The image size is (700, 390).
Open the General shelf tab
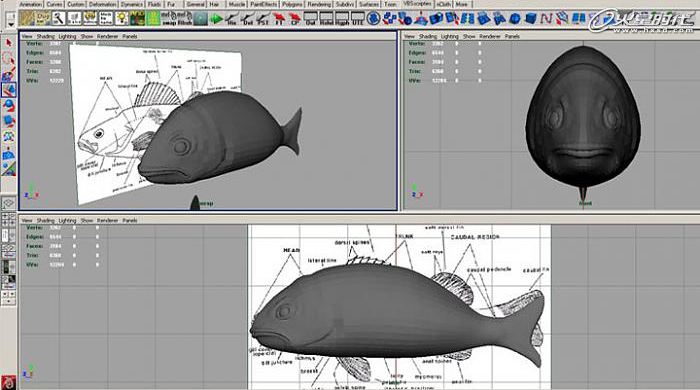pyautogui.click(x=196, y=4)
